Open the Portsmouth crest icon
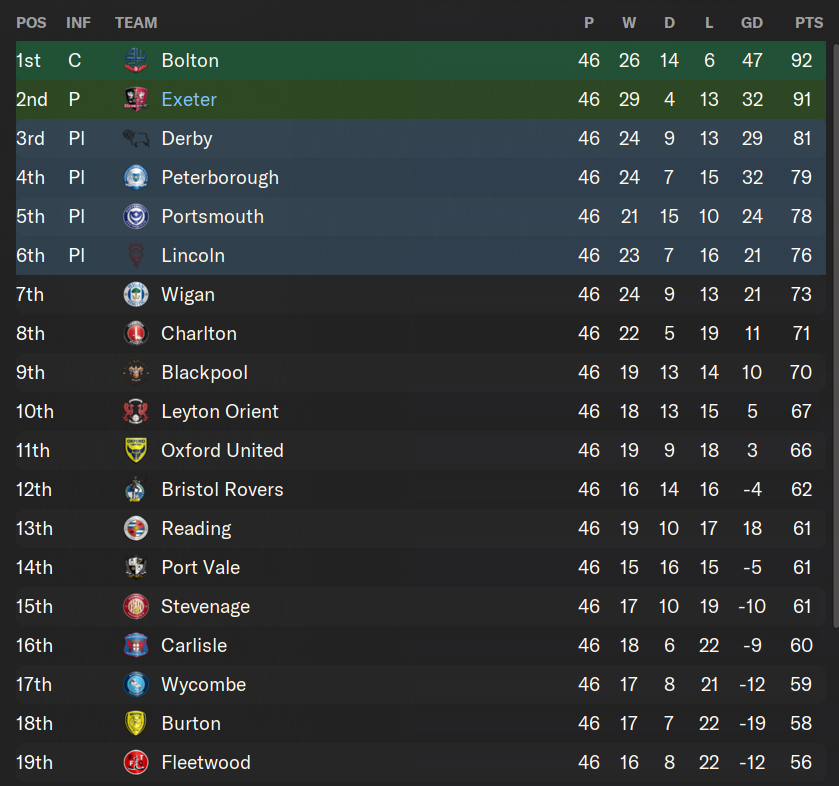Screen dimensions: 839x786 tap(135, 216)
